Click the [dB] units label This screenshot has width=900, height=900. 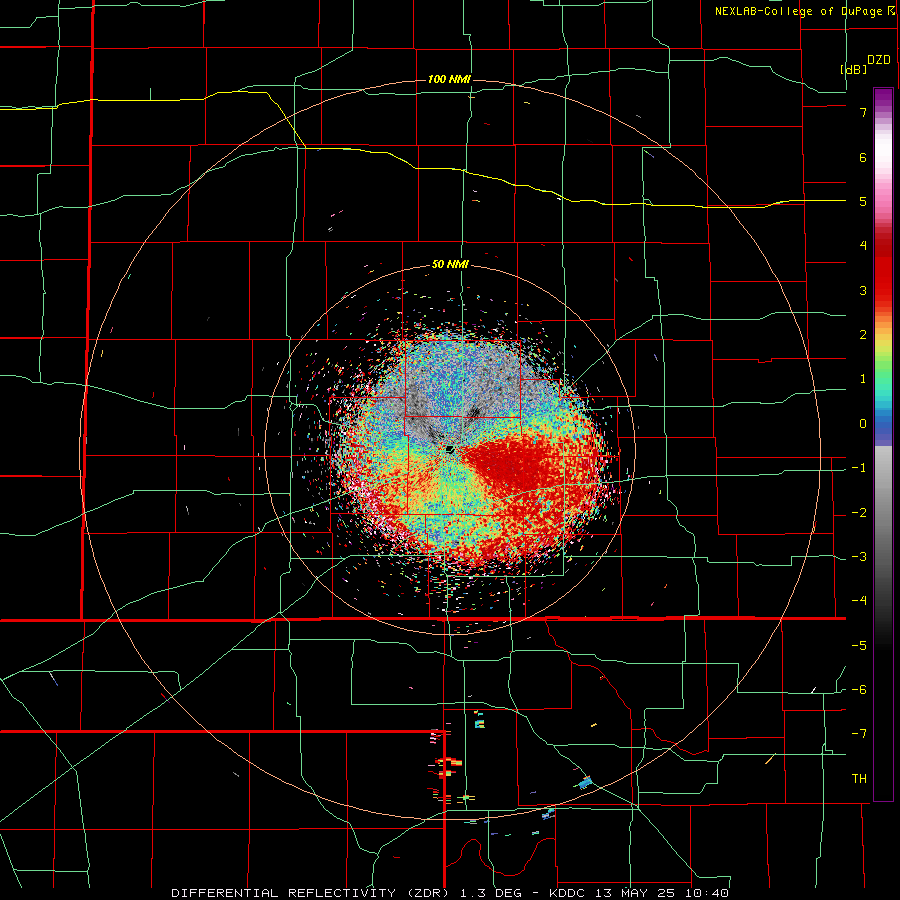coord(853,69)
